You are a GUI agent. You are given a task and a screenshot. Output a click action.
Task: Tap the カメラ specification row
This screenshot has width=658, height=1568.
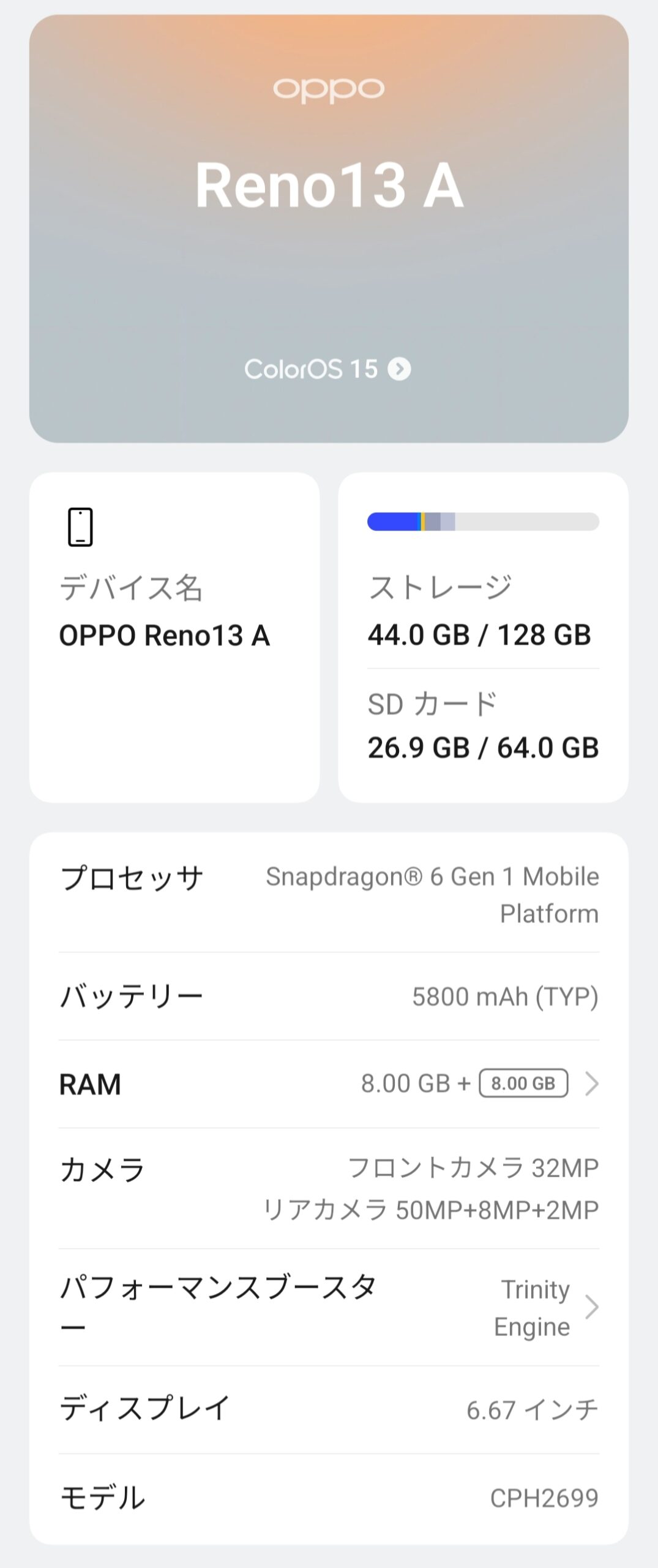tap(329, 1188)
